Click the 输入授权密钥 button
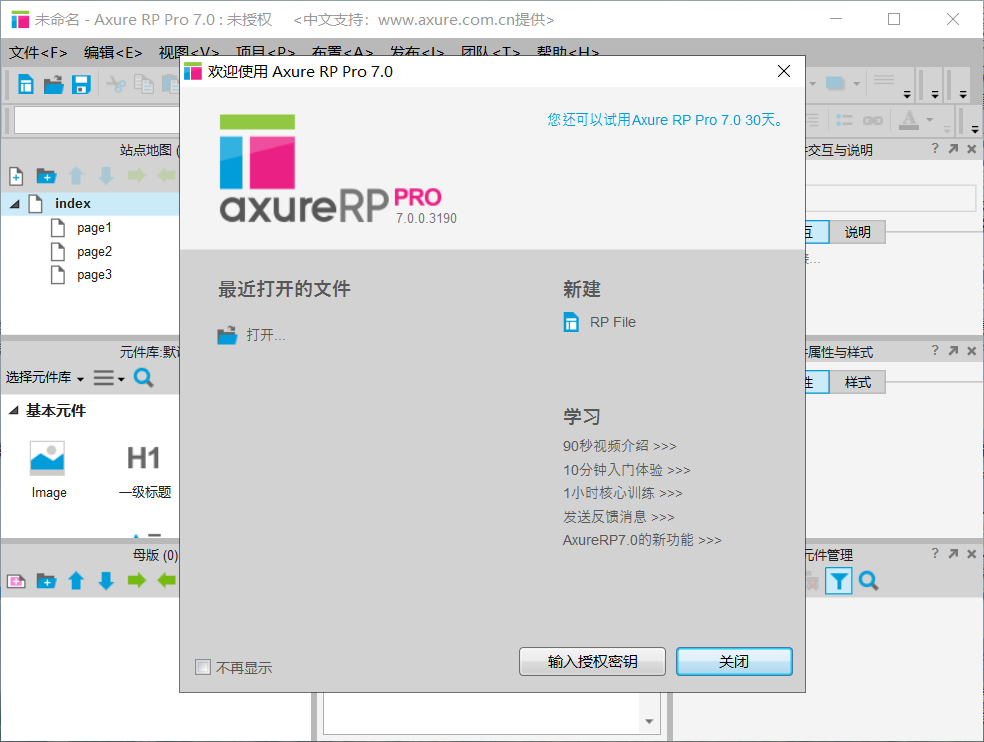 (x=592, y=661)
